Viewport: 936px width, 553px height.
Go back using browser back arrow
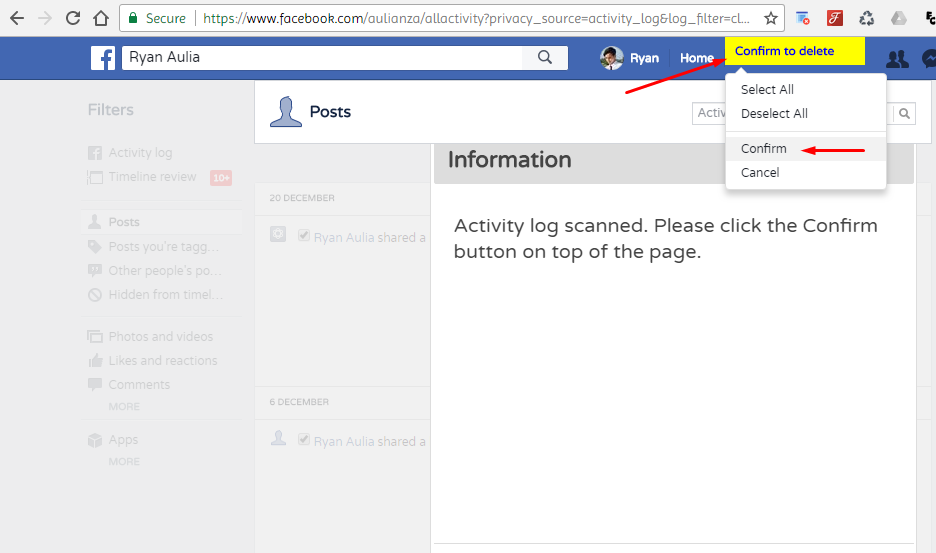click(x=17, y=19)
